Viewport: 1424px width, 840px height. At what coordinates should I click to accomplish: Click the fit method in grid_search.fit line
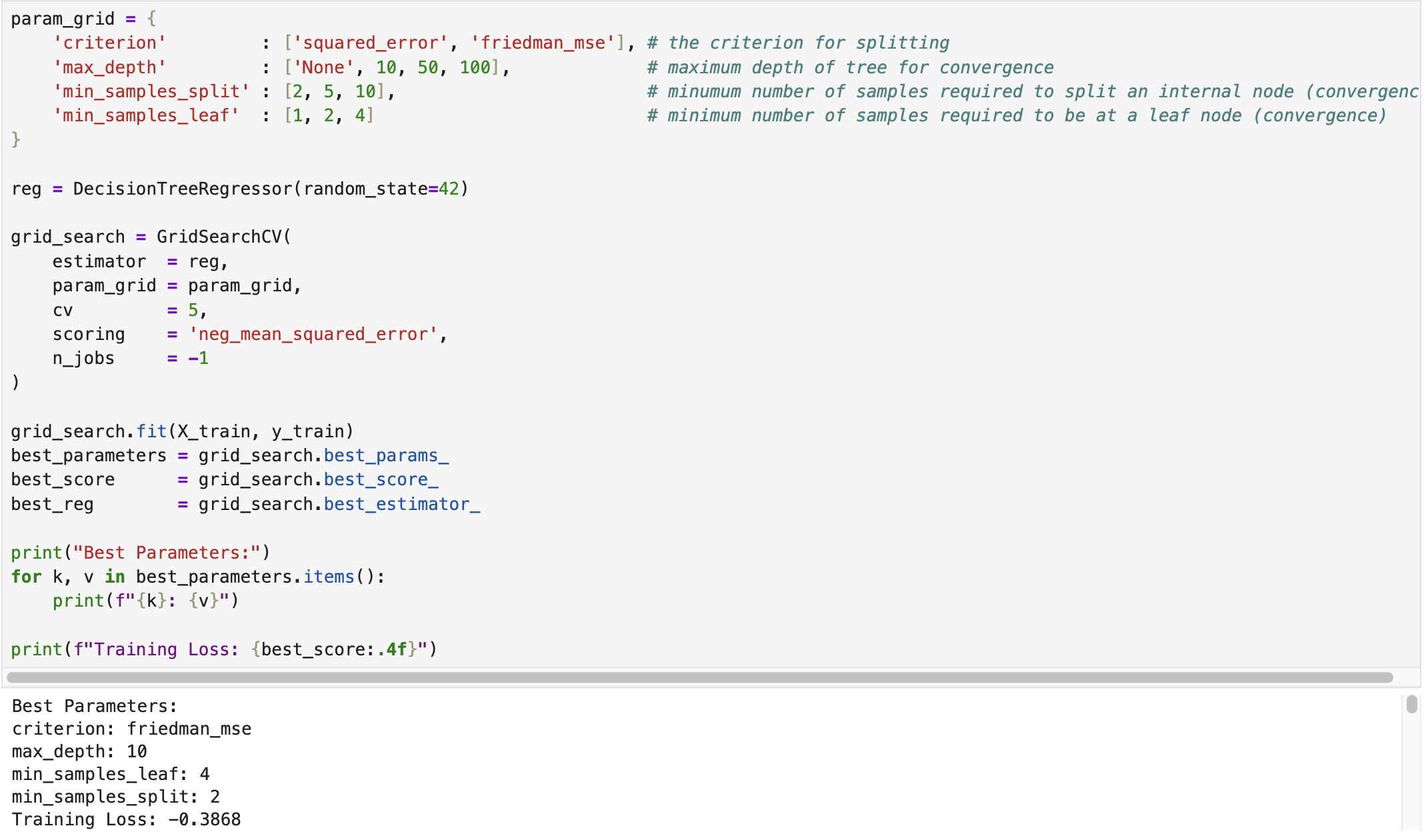coord(151,432)
